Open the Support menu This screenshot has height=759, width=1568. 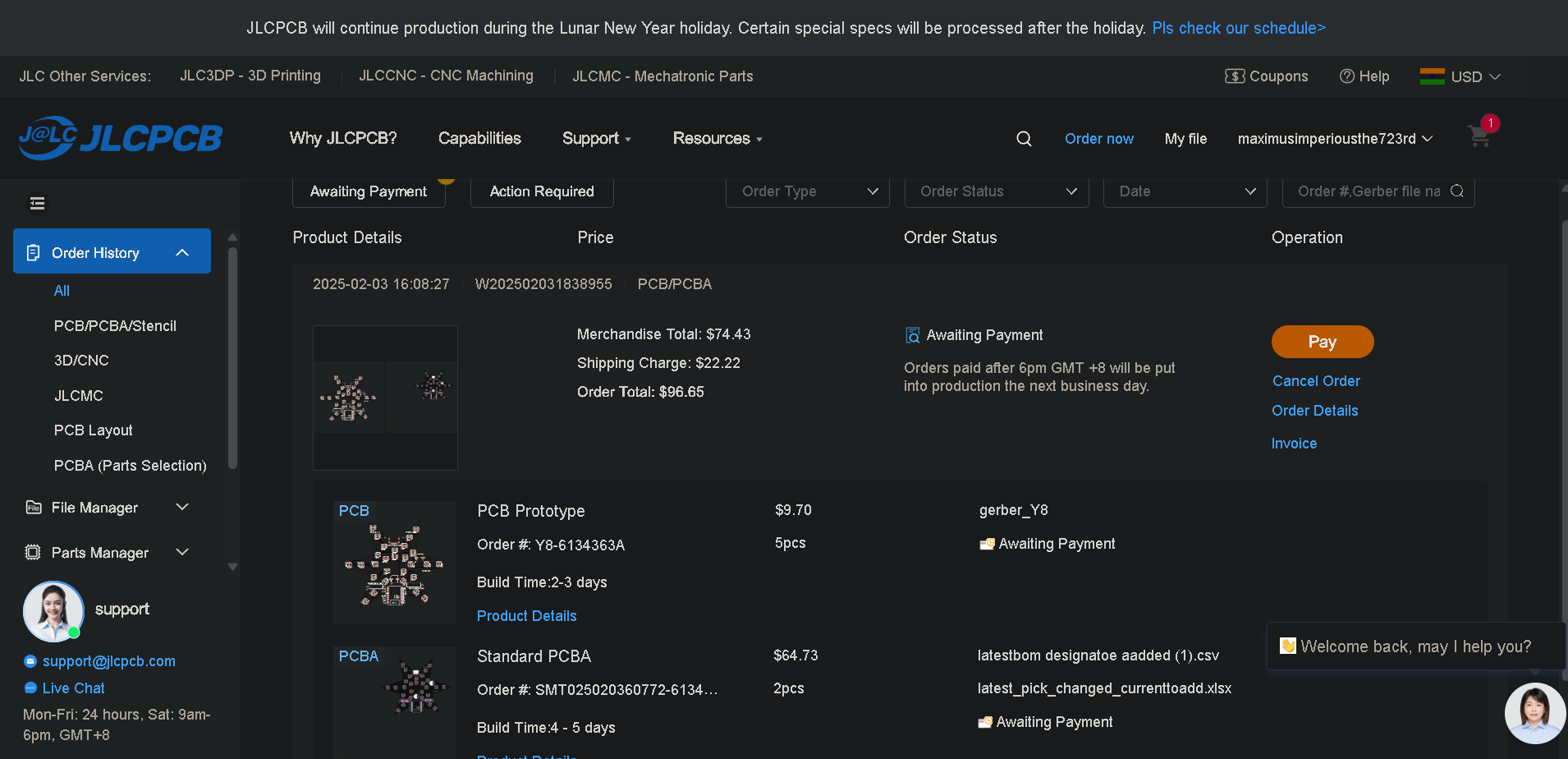[x=597, y=139]
